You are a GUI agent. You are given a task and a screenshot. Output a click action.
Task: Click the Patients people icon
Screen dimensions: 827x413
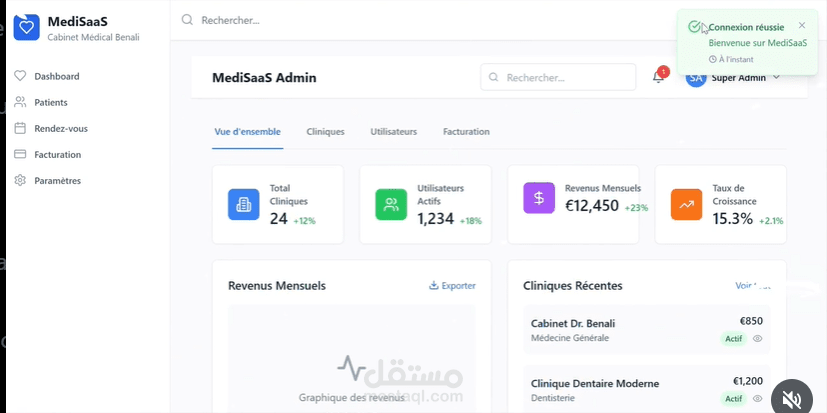[20, 102]
